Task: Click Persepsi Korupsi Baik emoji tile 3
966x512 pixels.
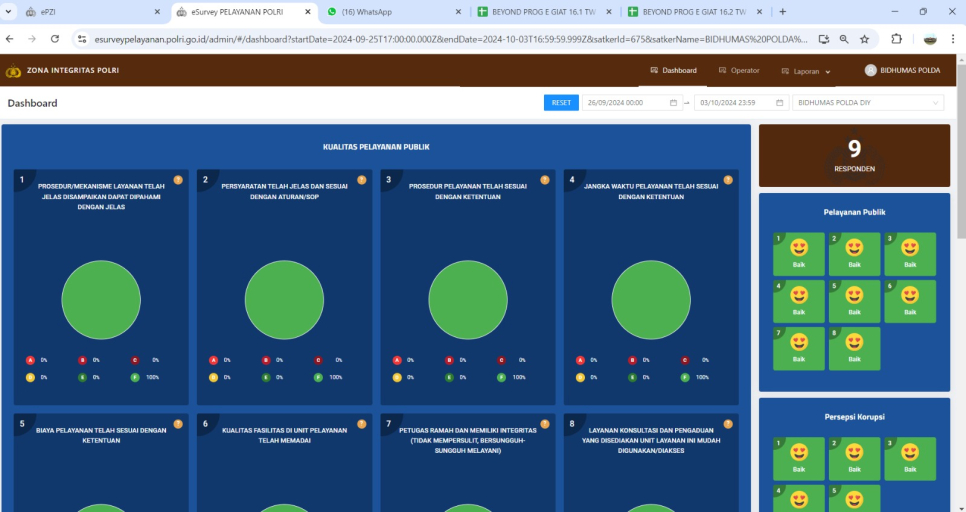Action: [910, 459]
